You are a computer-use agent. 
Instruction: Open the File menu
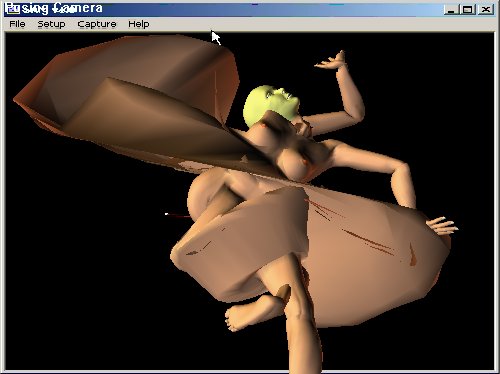coord(17,24)
